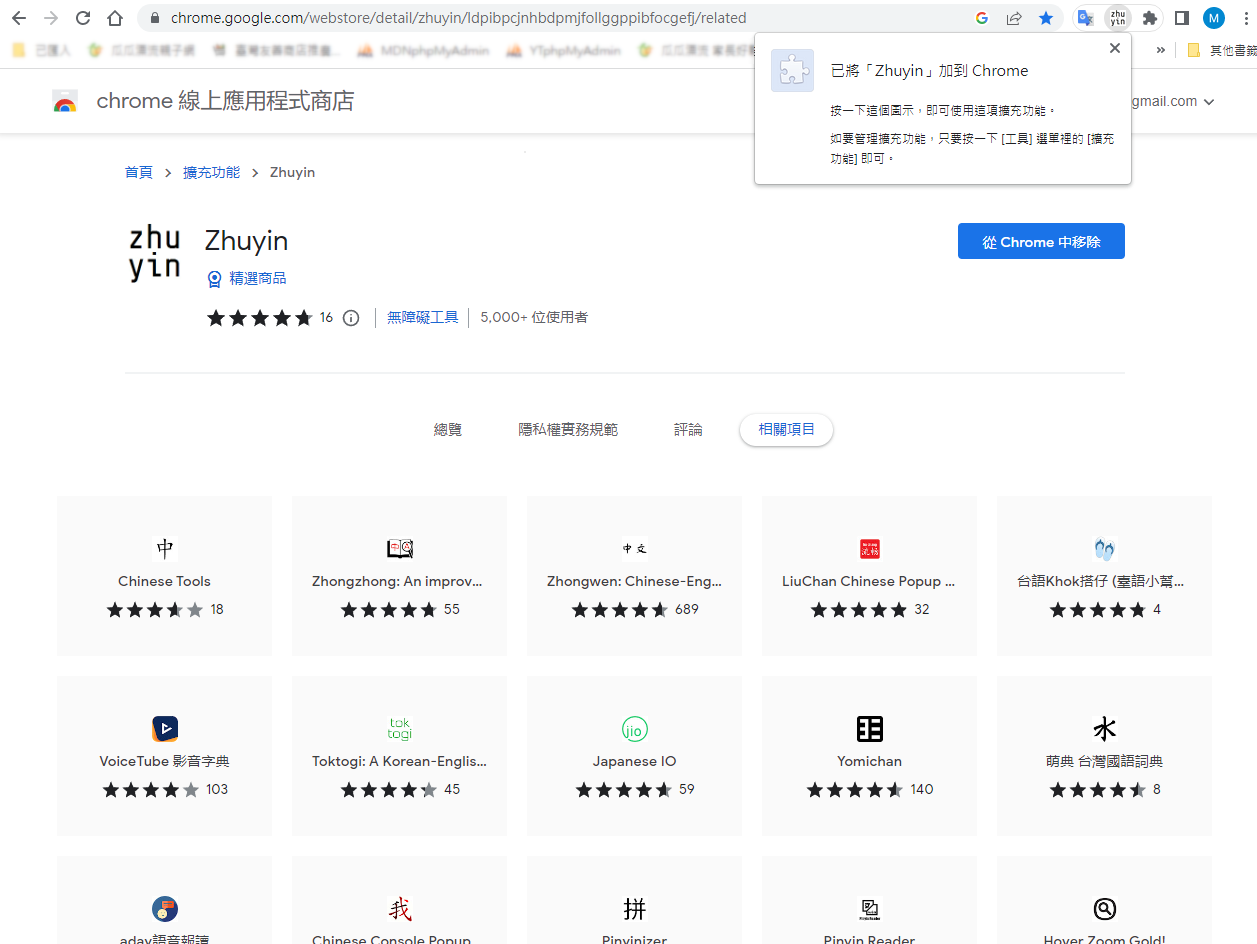Show hidden bookmarks overflow chevron
1257x944 pixels.
click(x=1161, y=50)
